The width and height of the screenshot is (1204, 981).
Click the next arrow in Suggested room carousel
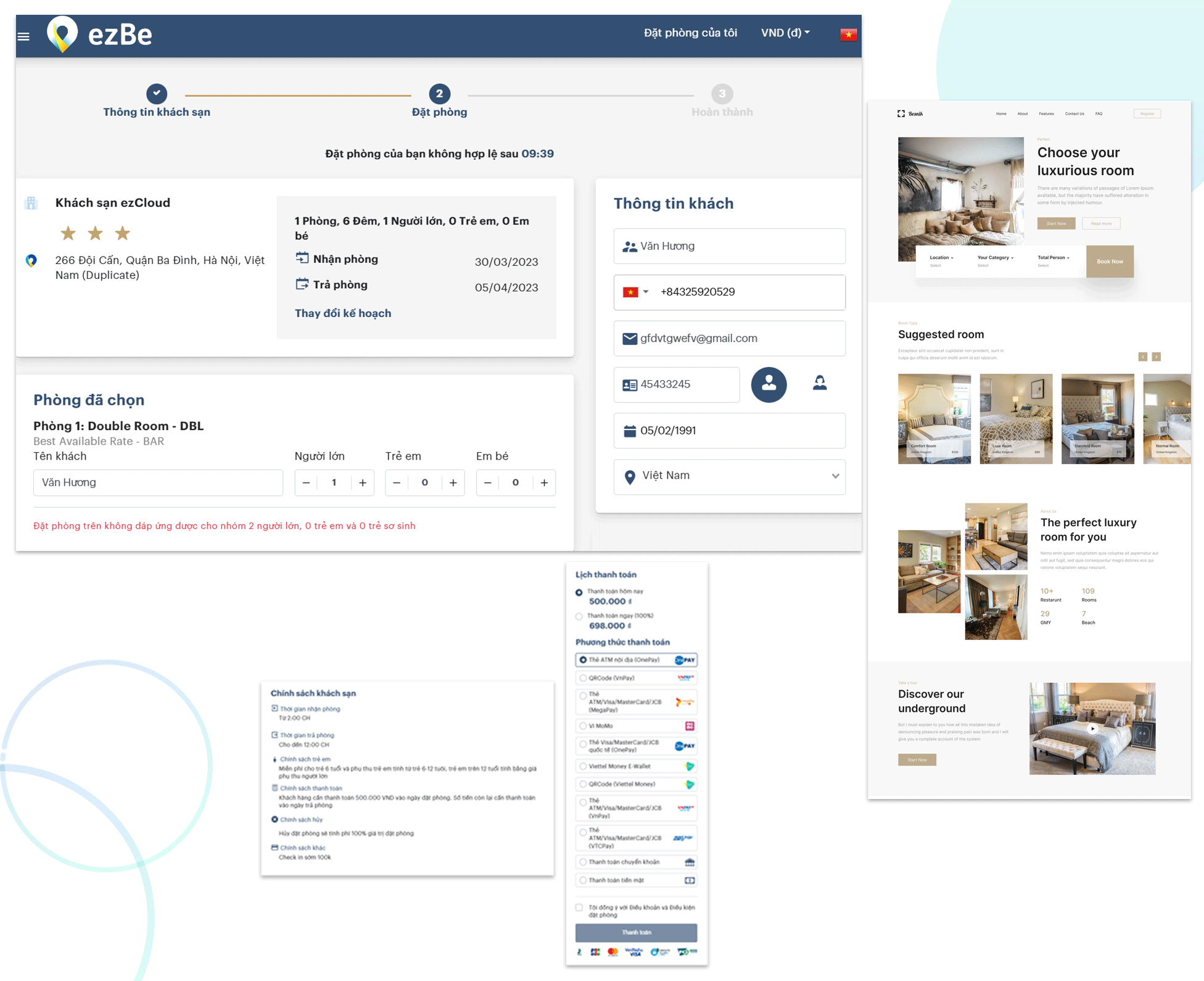point(1157,357)
